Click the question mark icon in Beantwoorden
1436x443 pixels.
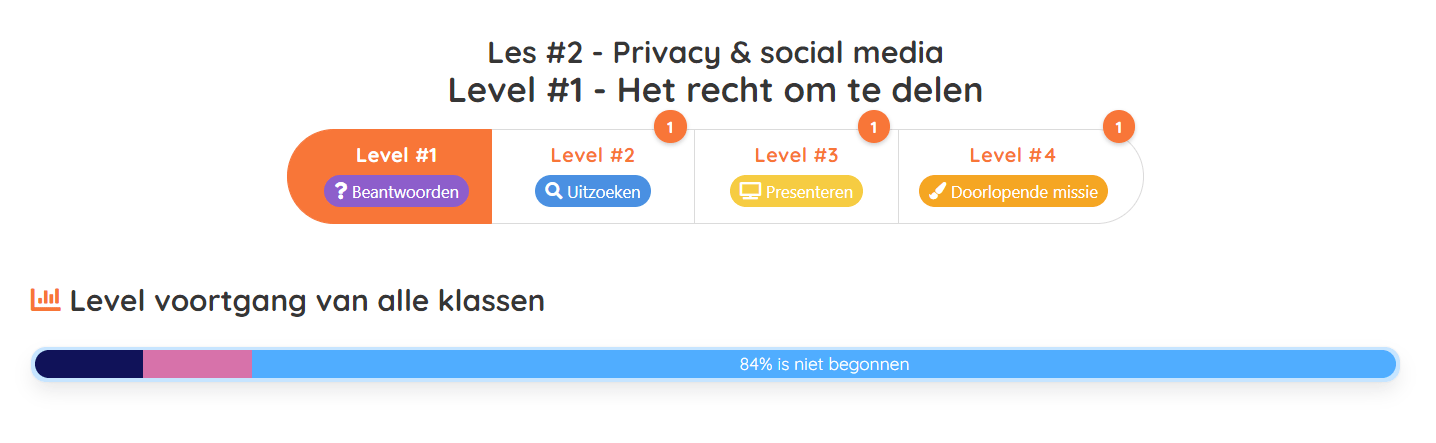click(x=340, y=191)
